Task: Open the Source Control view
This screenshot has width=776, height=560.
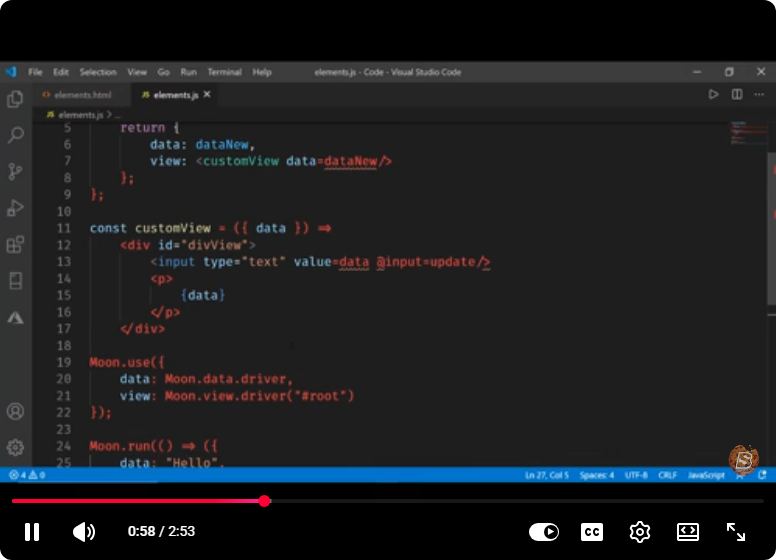Action: click(15, 171)
